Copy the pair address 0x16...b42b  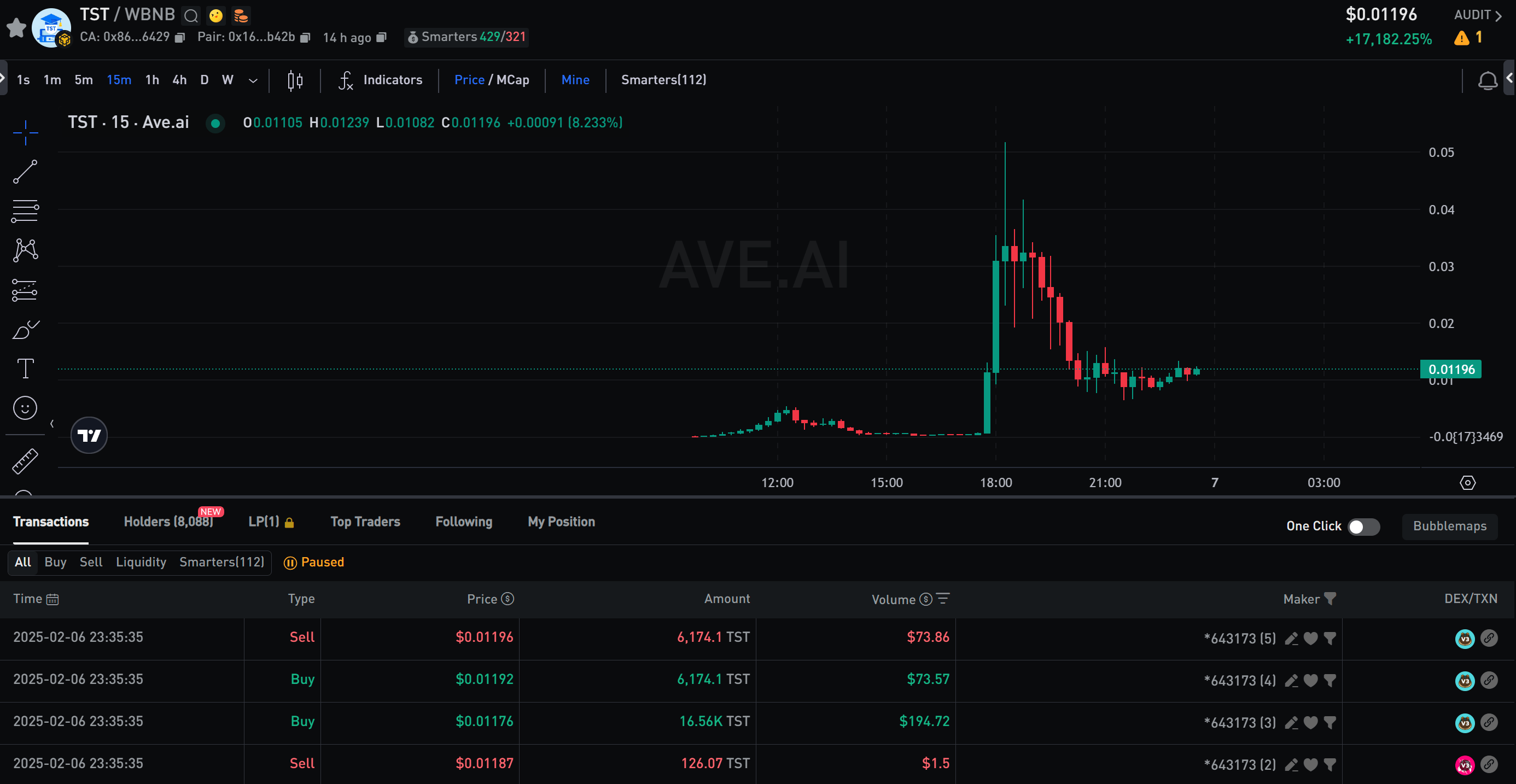click(x=305, y=38)
